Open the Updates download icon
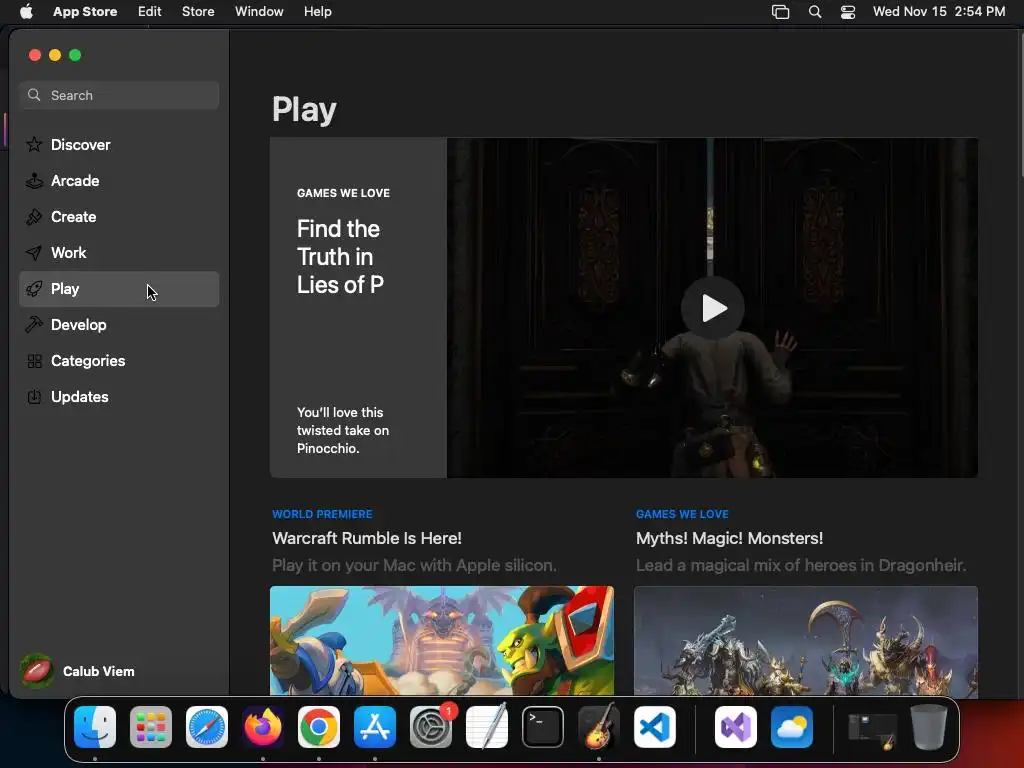Image resolution: width=1024 pixels, height=768 pixels. click(x=34, y=396)
